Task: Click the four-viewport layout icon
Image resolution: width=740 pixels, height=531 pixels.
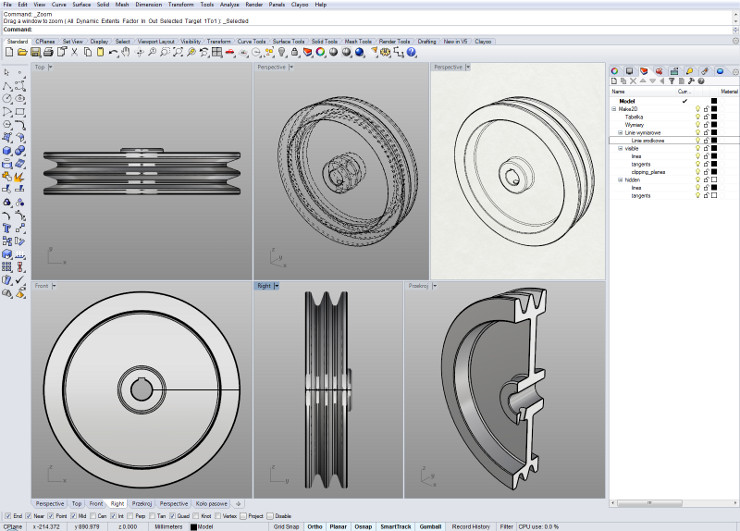Action: click(x=217, y=52)
